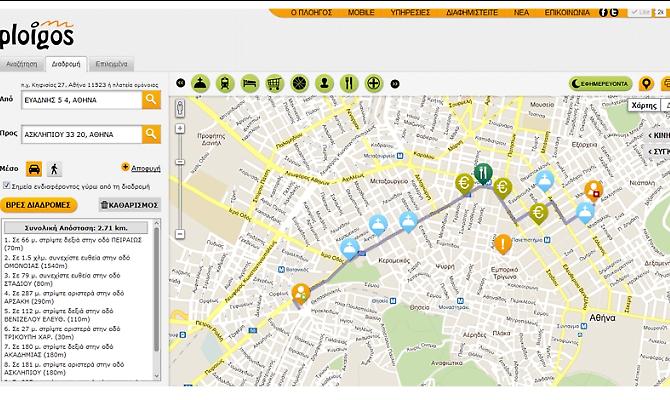The image size is (670, 400).
Task: Click the euro marker left of restaurant marker
Action: coord(464,184)
